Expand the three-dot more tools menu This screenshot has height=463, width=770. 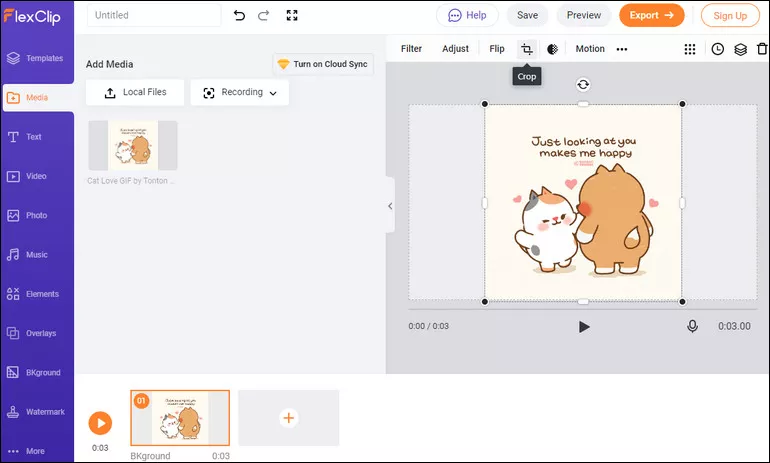(x=622, y=49)
